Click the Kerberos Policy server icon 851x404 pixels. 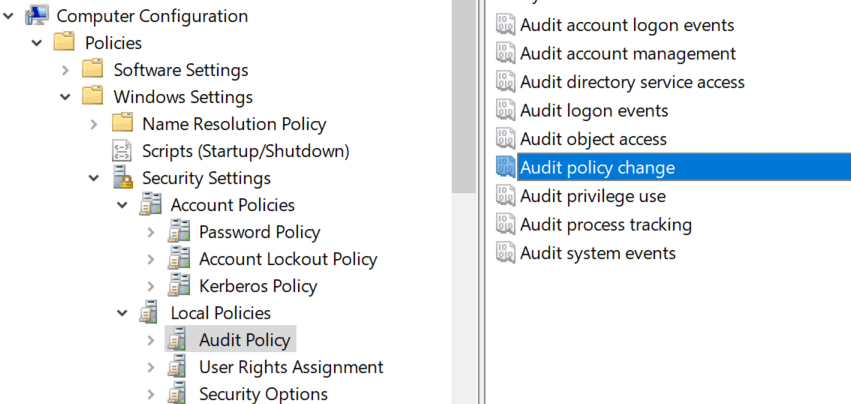coord(179,286)
